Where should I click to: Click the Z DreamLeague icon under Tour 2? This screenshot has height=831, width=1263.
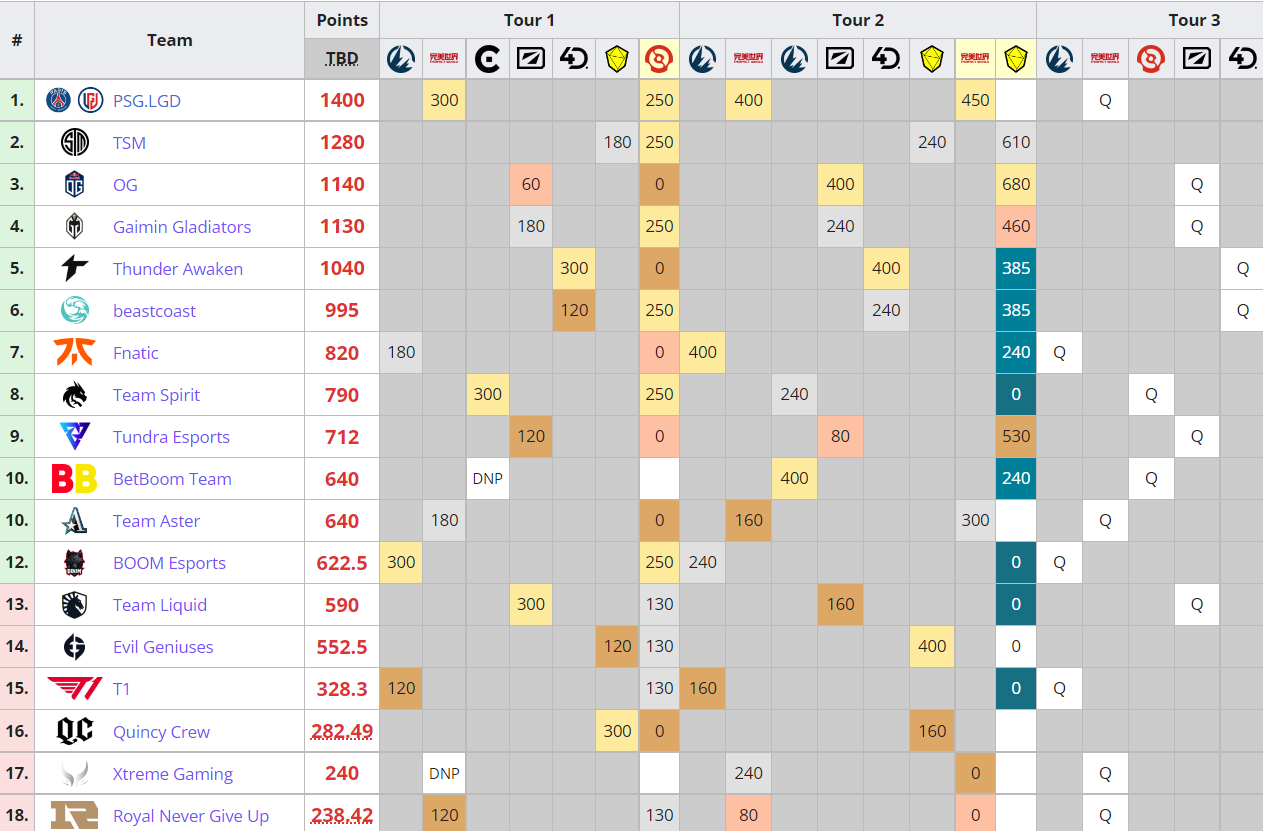(840, 60)
